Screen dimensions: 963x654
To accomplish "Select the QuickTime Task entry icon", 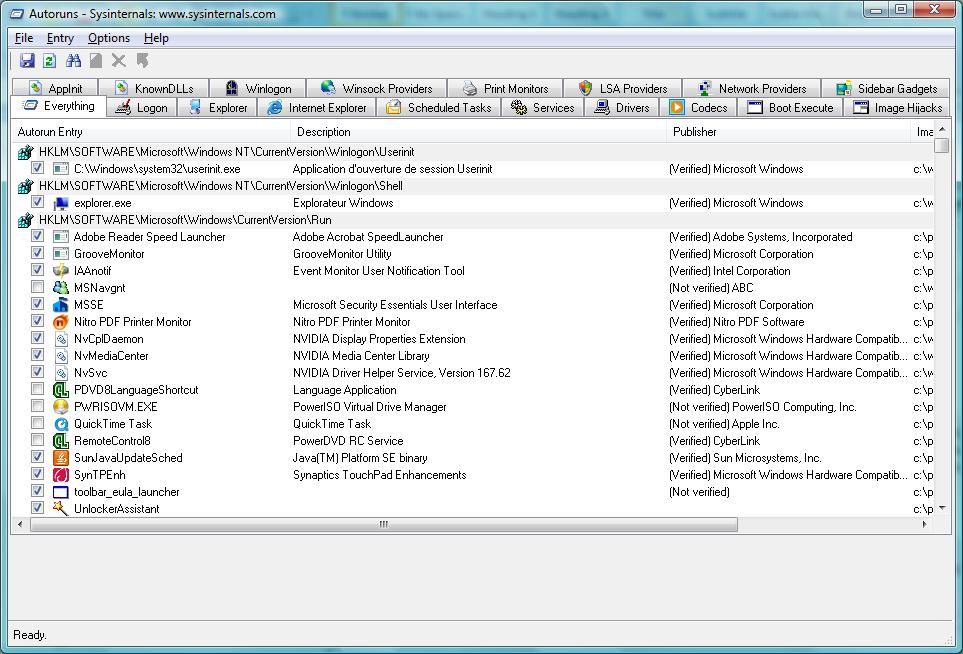I will click(60, 424).
